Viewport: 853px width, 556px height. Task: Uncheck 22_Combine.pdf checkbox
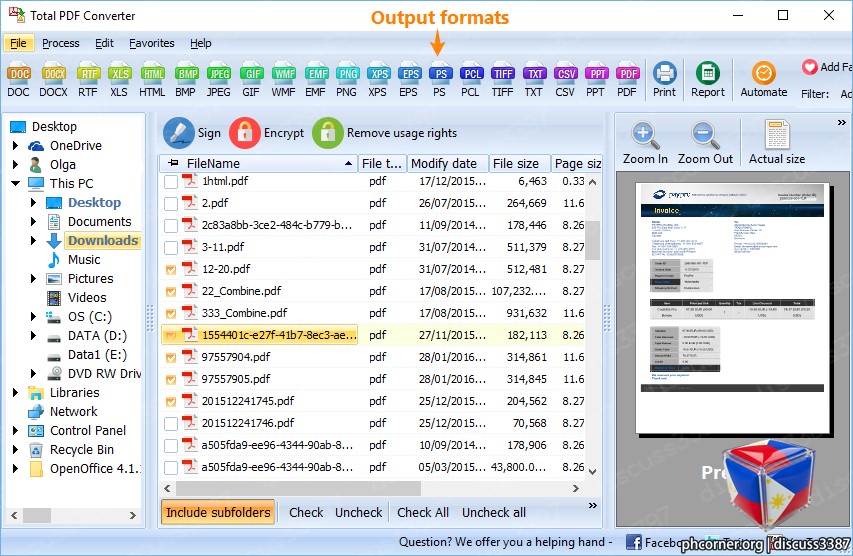coord(171,292)
